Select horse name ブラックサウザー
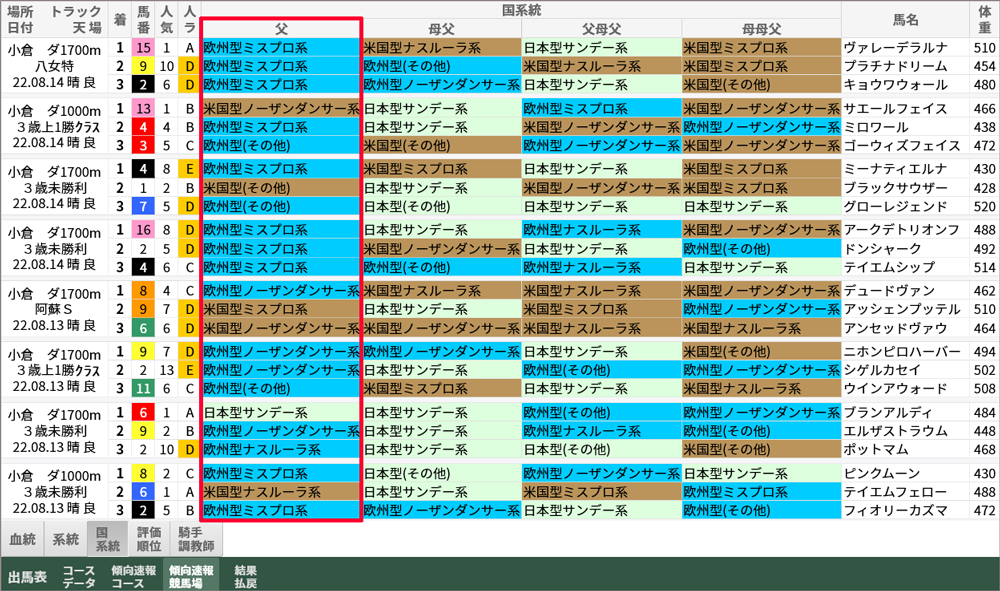The height and width of the screenshot is (591, 1000). [895, 188]
